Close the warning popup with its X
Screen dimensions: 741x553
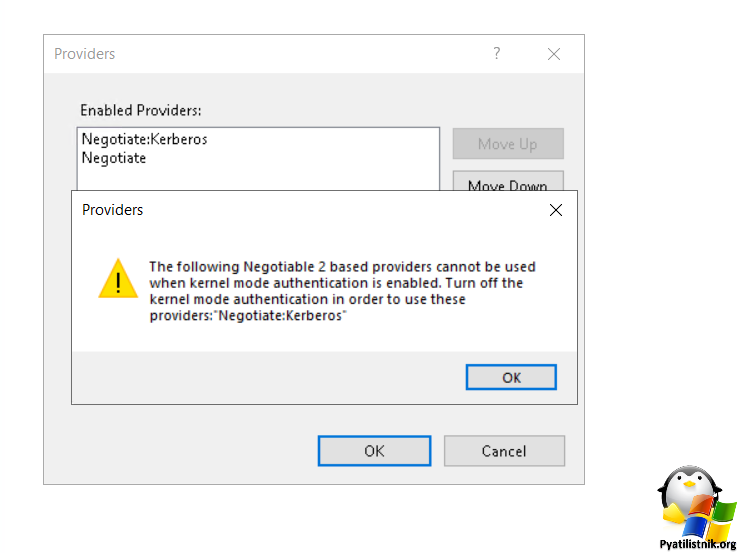click(556, 210)
